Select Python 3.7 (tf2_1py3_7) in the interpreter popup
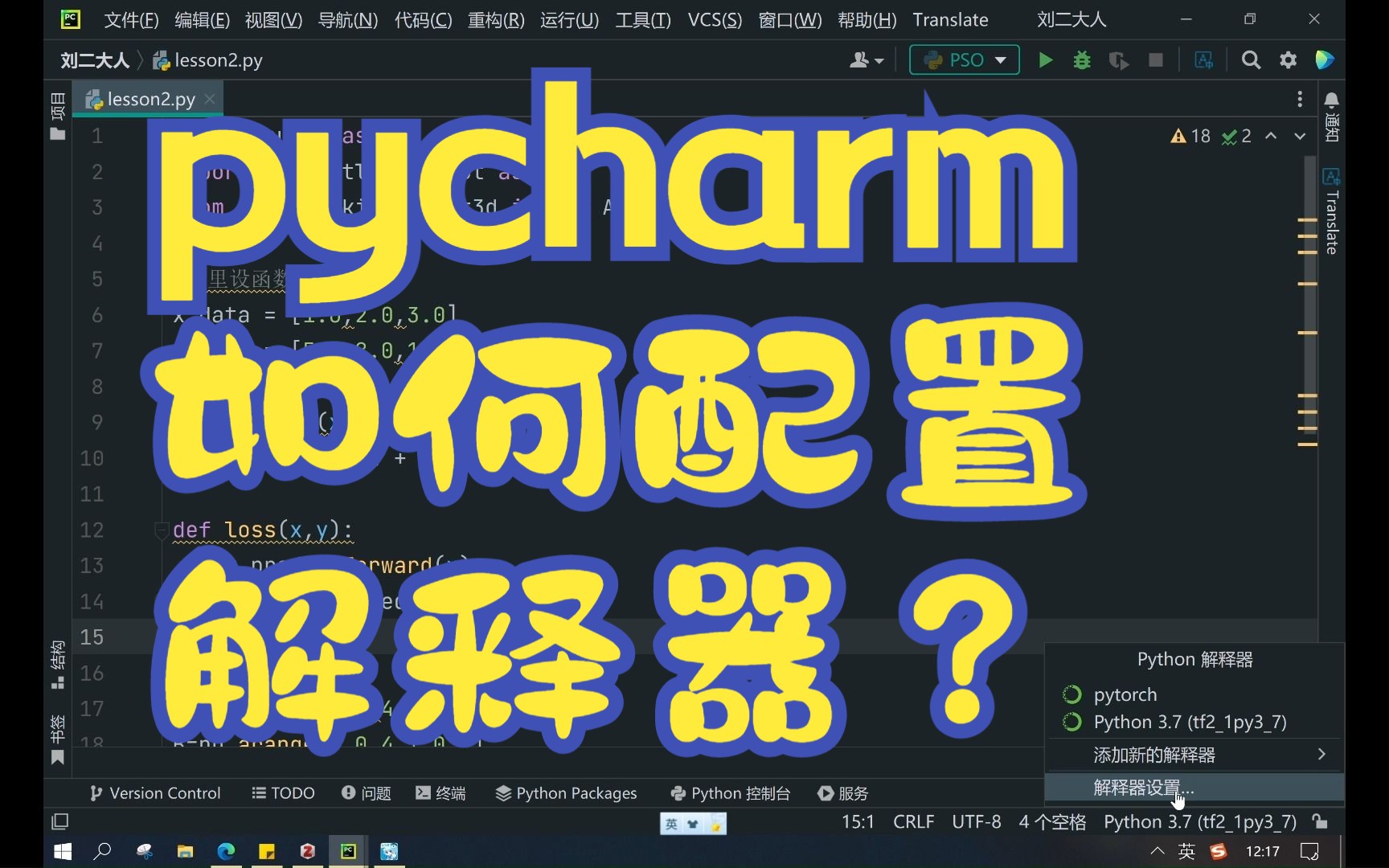Viewport: 1389px width, 868px height. 1194,722
